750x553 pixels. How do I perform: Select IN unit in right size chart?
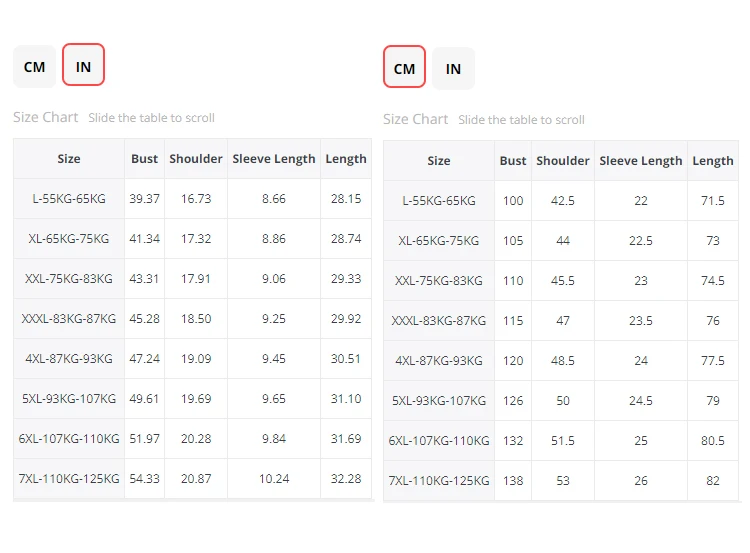pyautogui.click(x=453, y=68)
